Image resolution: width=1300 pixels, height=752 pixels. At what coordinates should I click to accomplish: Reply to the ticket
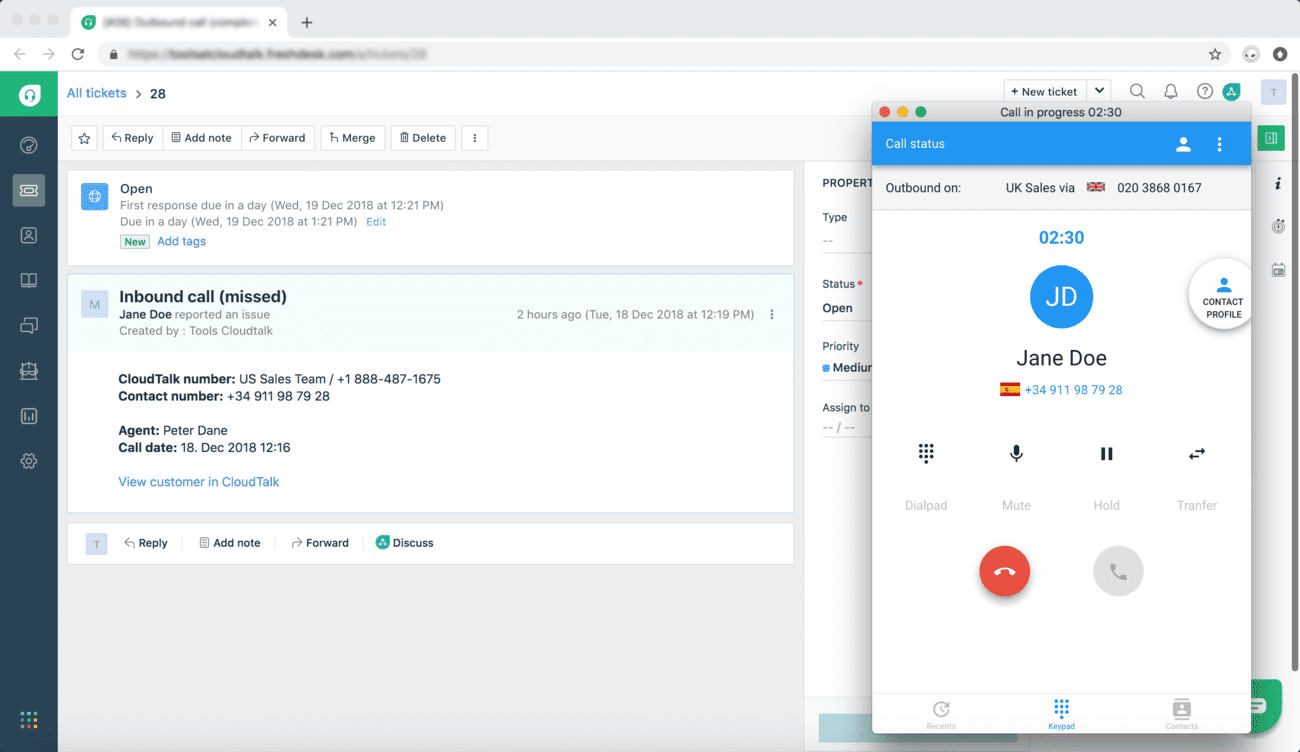(132, 137)
